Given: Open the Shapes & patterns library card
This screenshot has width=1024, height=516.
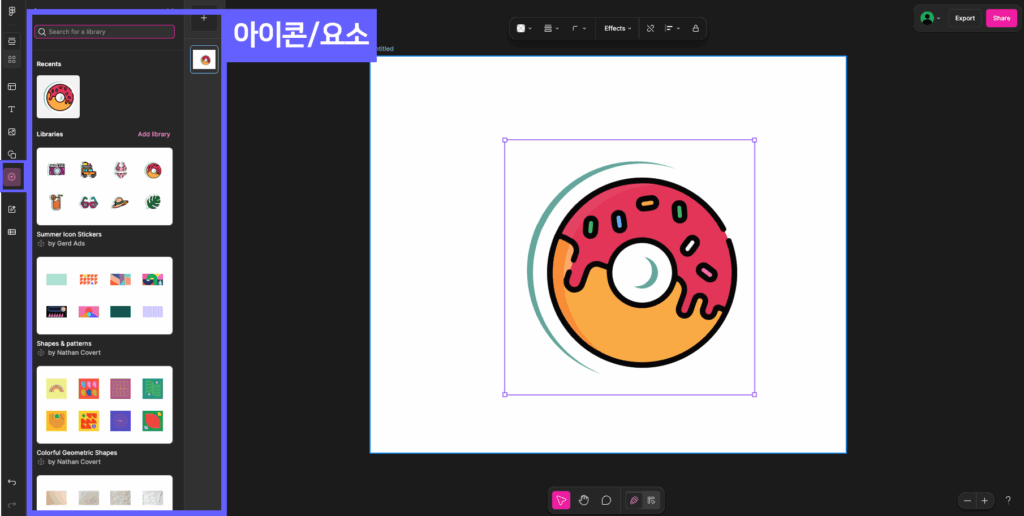Looking at the screenshot, I should [104, 295].
